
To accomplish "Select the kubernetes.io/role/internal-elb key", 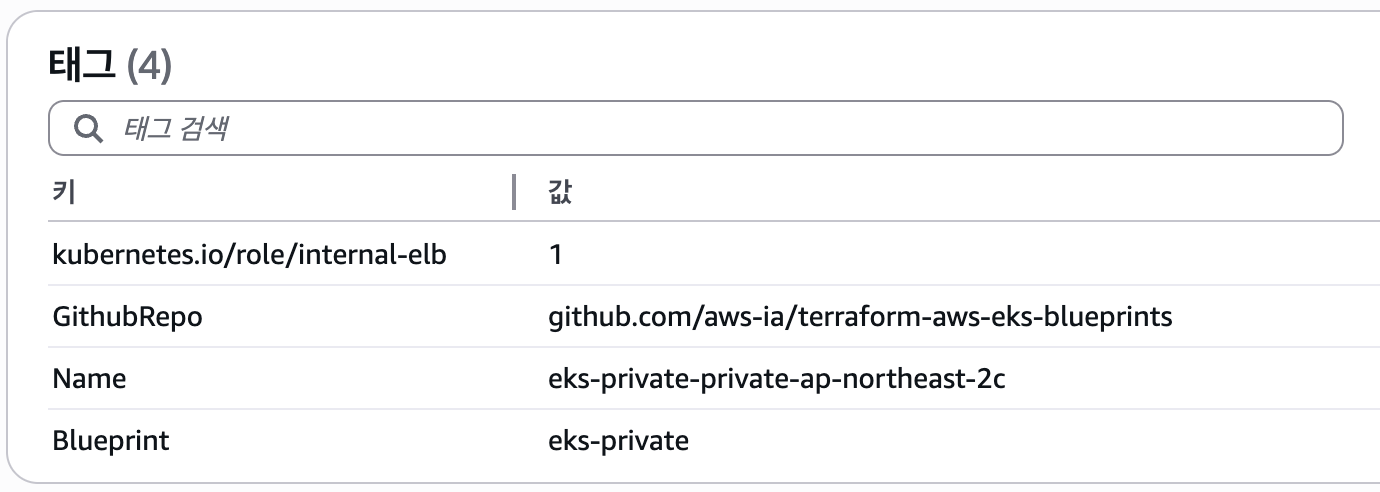I will 249,255.
